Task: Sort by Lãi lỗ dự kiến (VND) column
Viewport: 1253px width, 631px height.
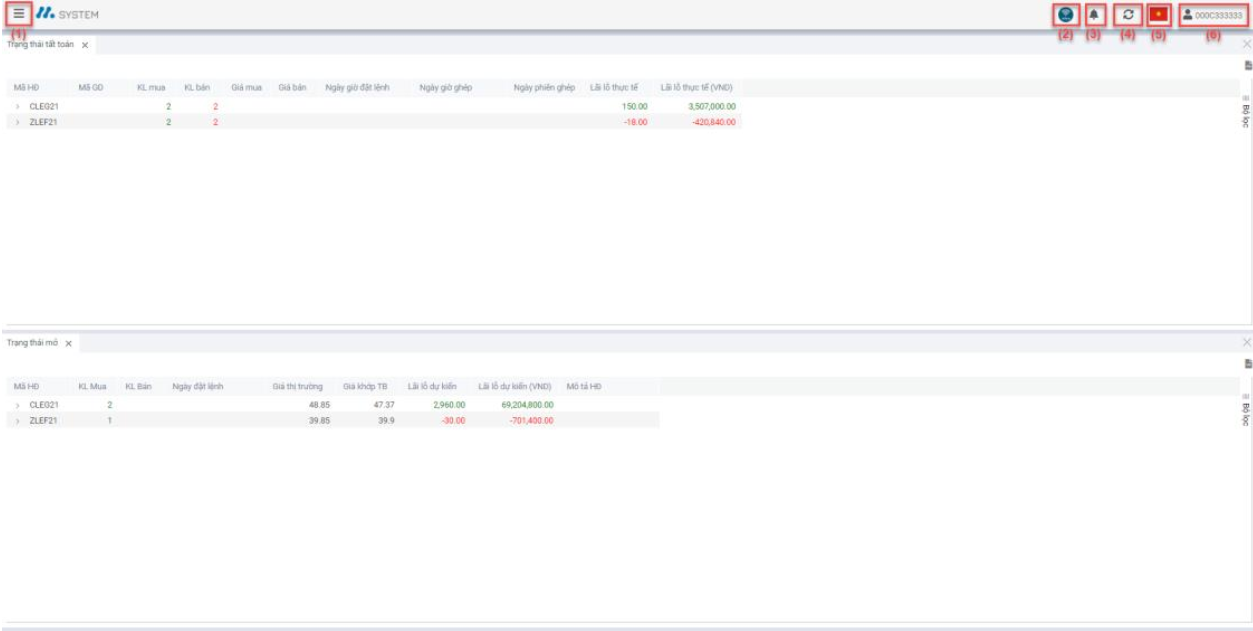Action: 515,386
